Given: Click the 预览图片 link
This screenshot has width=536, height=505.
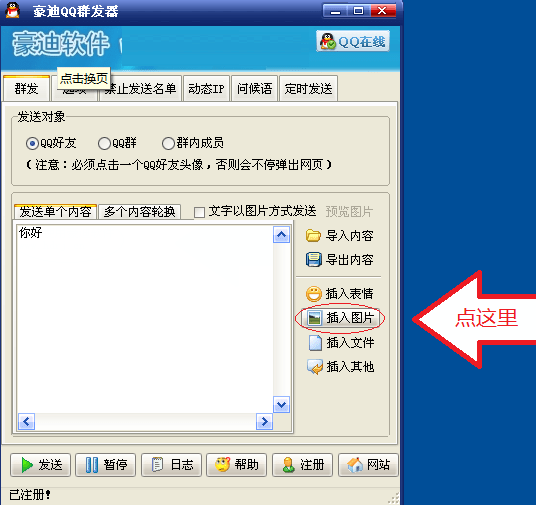Looking at the screenshot, I should point(349,212).
